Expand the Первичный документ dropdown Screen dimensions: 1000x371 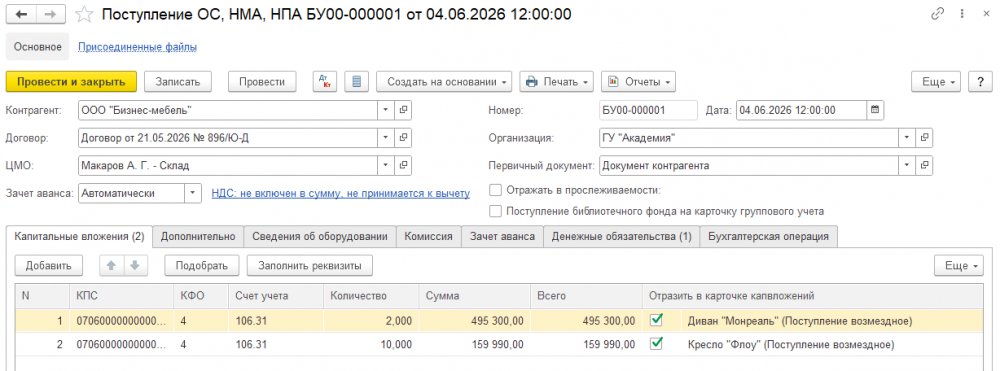pos(907,166)
